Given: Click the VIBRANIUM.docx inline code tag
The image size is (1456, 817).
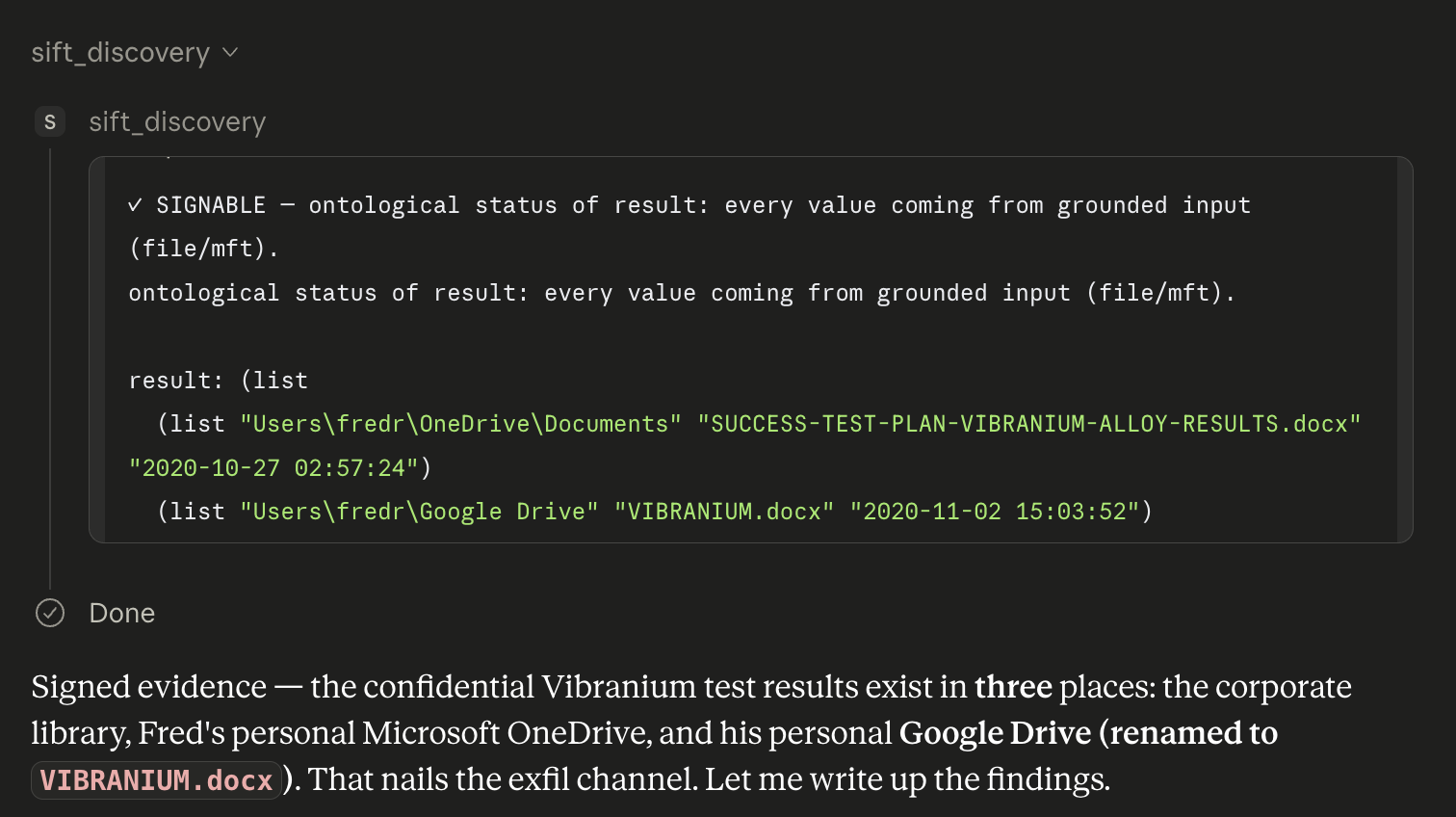Looking at the screenshot, I should [156, 779].
